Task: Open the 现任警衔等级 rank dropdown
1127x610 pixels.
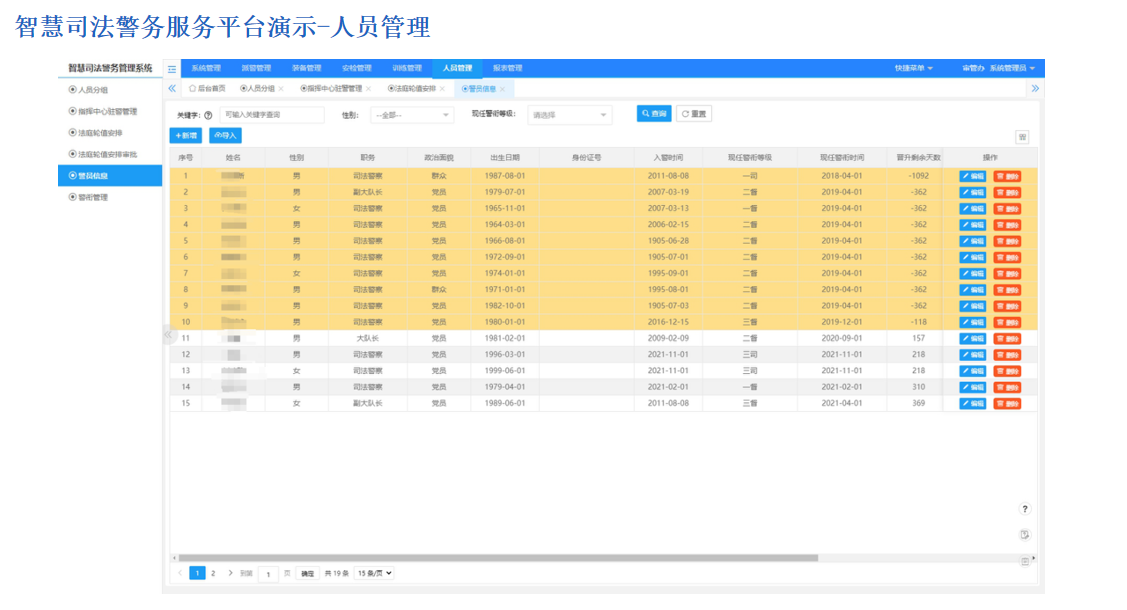Action: point(569,114)
